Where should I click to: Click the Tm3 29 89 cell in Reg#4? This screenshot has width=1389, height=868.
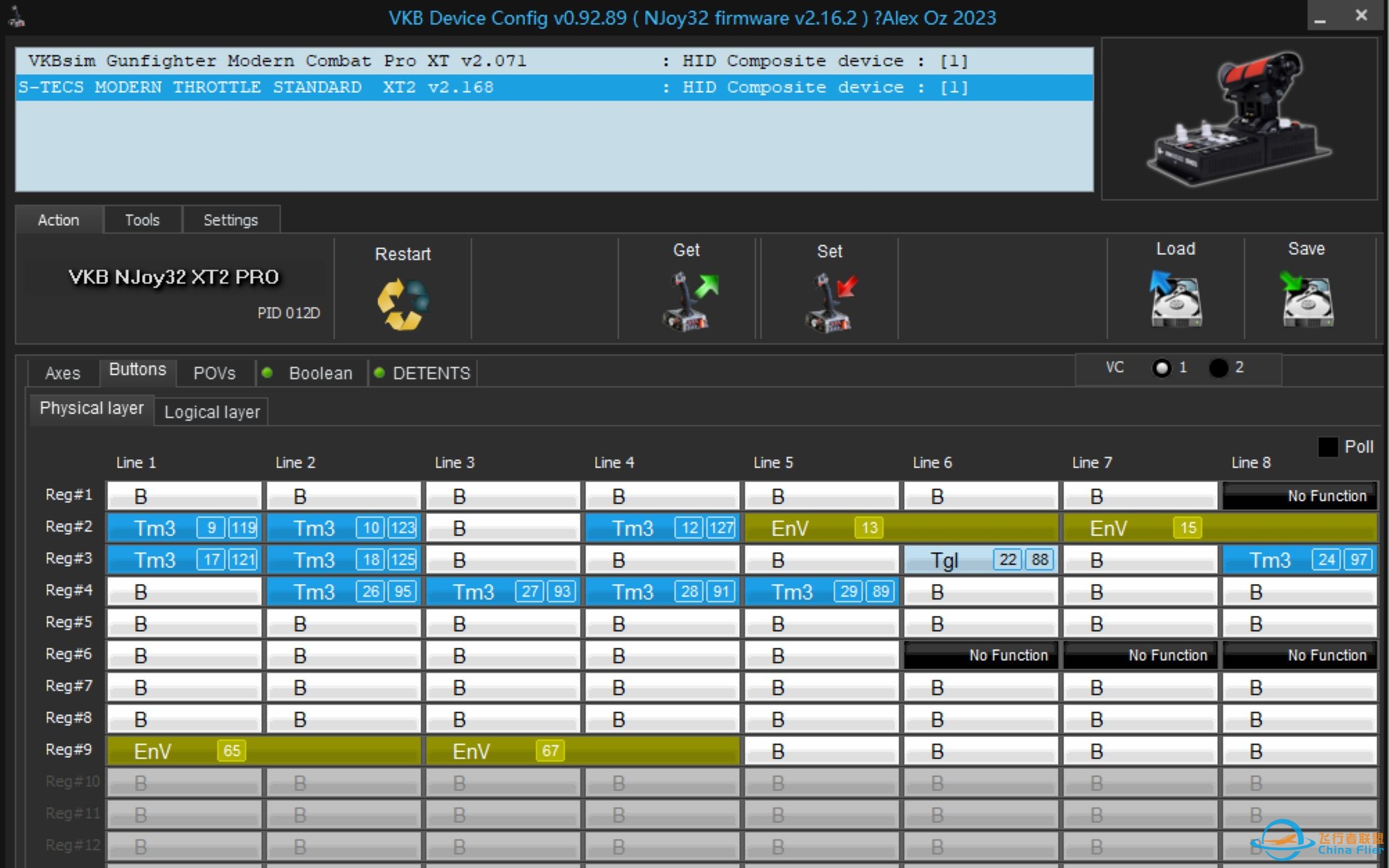tap(822, 592)
